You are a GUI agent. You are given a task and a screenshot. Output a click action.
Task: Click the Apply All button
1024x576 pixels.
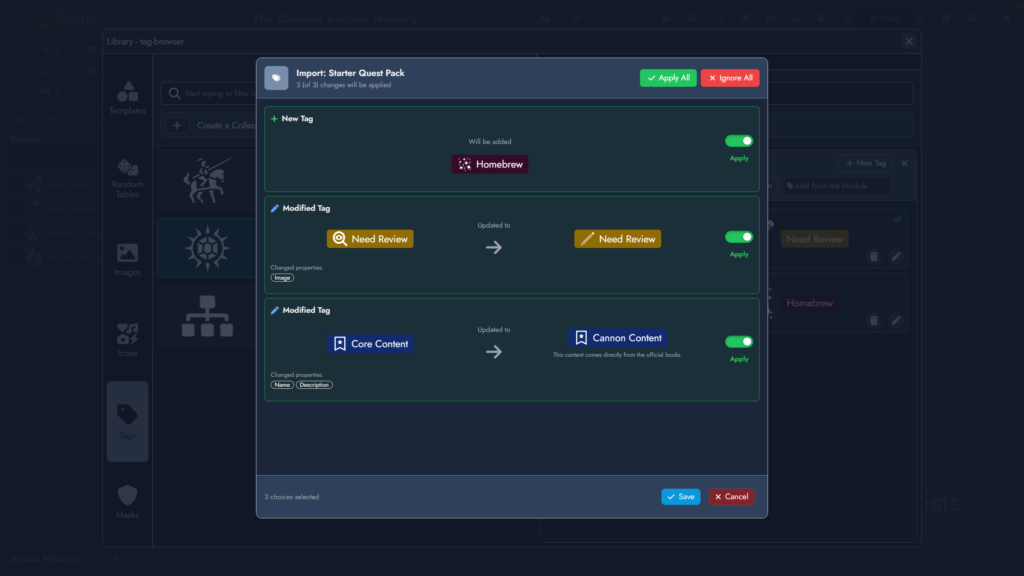click(x=668, y=78)
